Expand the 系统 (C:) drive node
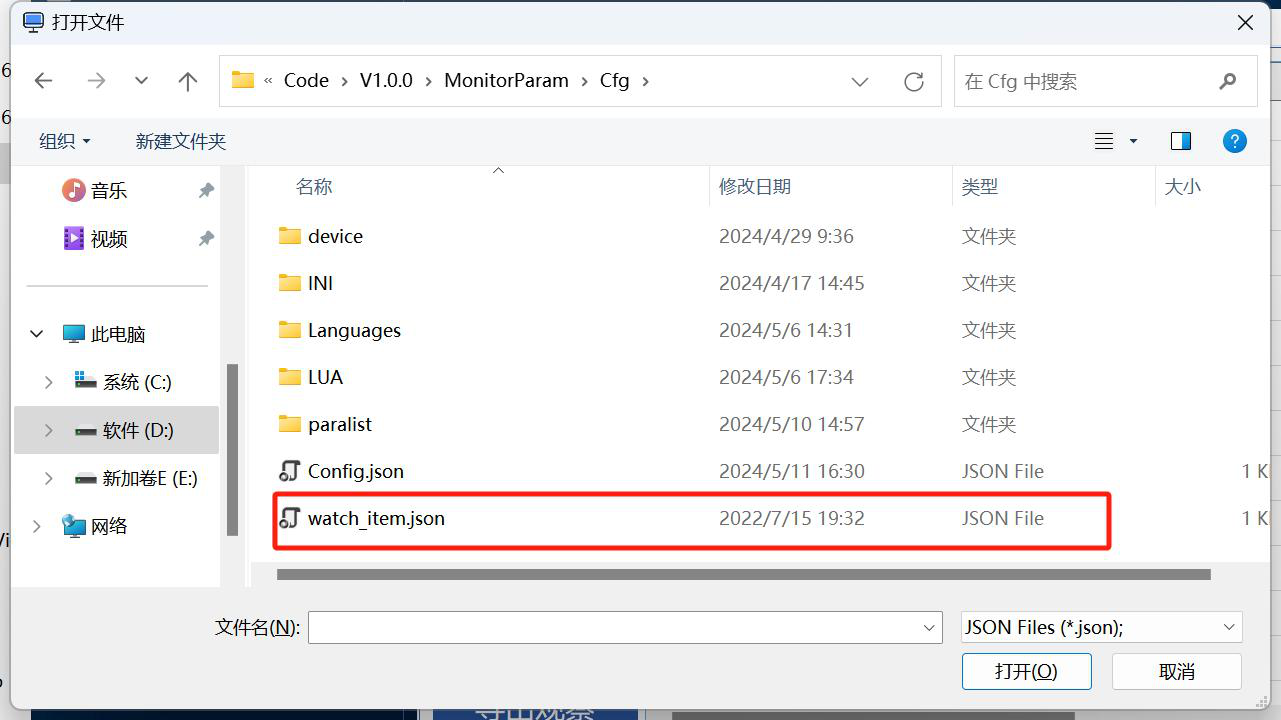 click(x=49, y=382)
